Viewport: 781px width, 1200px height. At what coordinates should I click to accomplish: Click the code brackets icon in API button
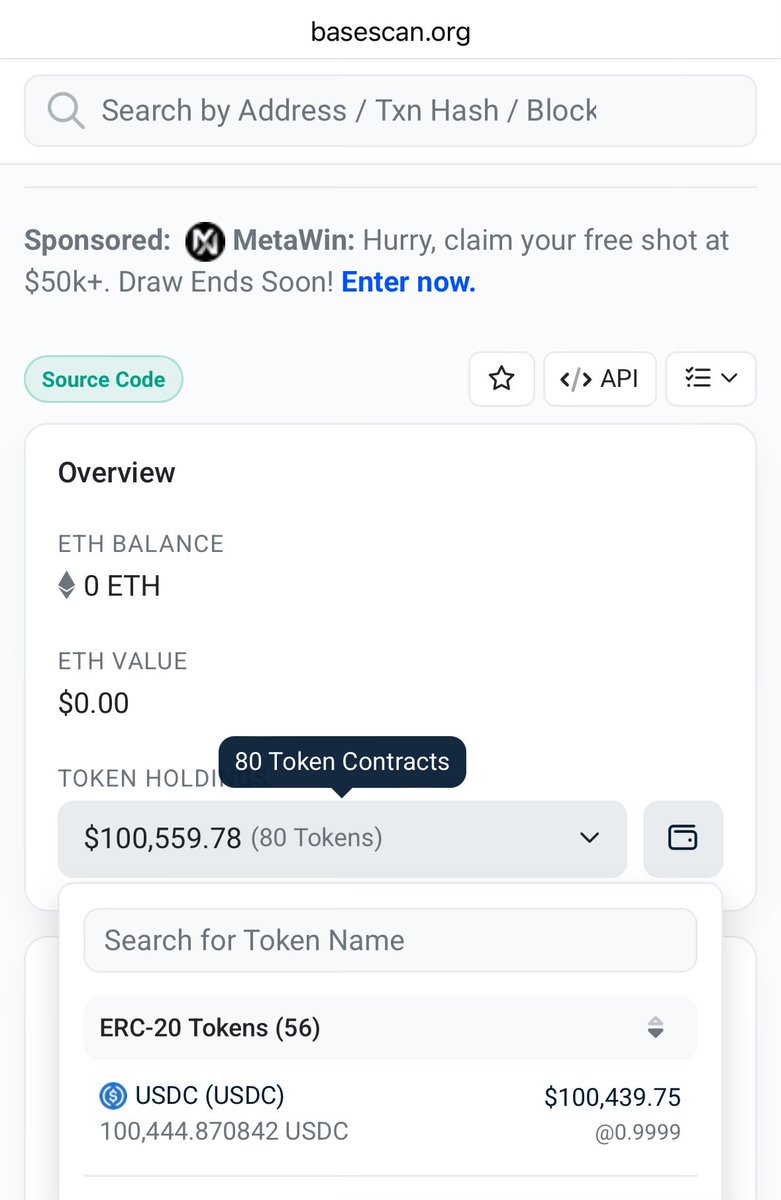(575, 379)
